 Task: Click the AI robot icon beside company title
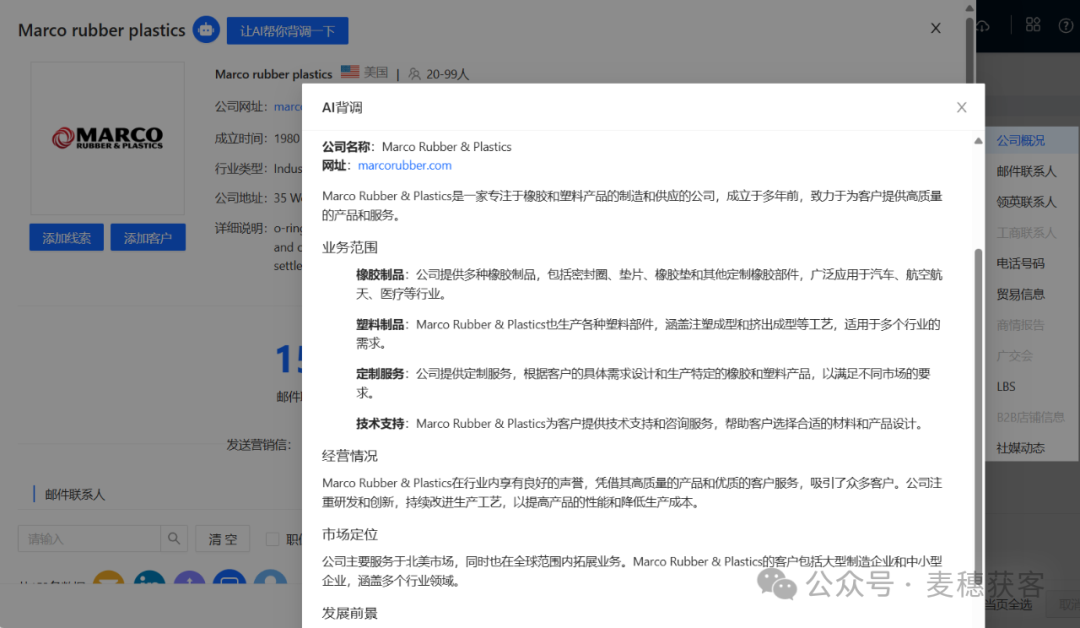pos(206,30)
